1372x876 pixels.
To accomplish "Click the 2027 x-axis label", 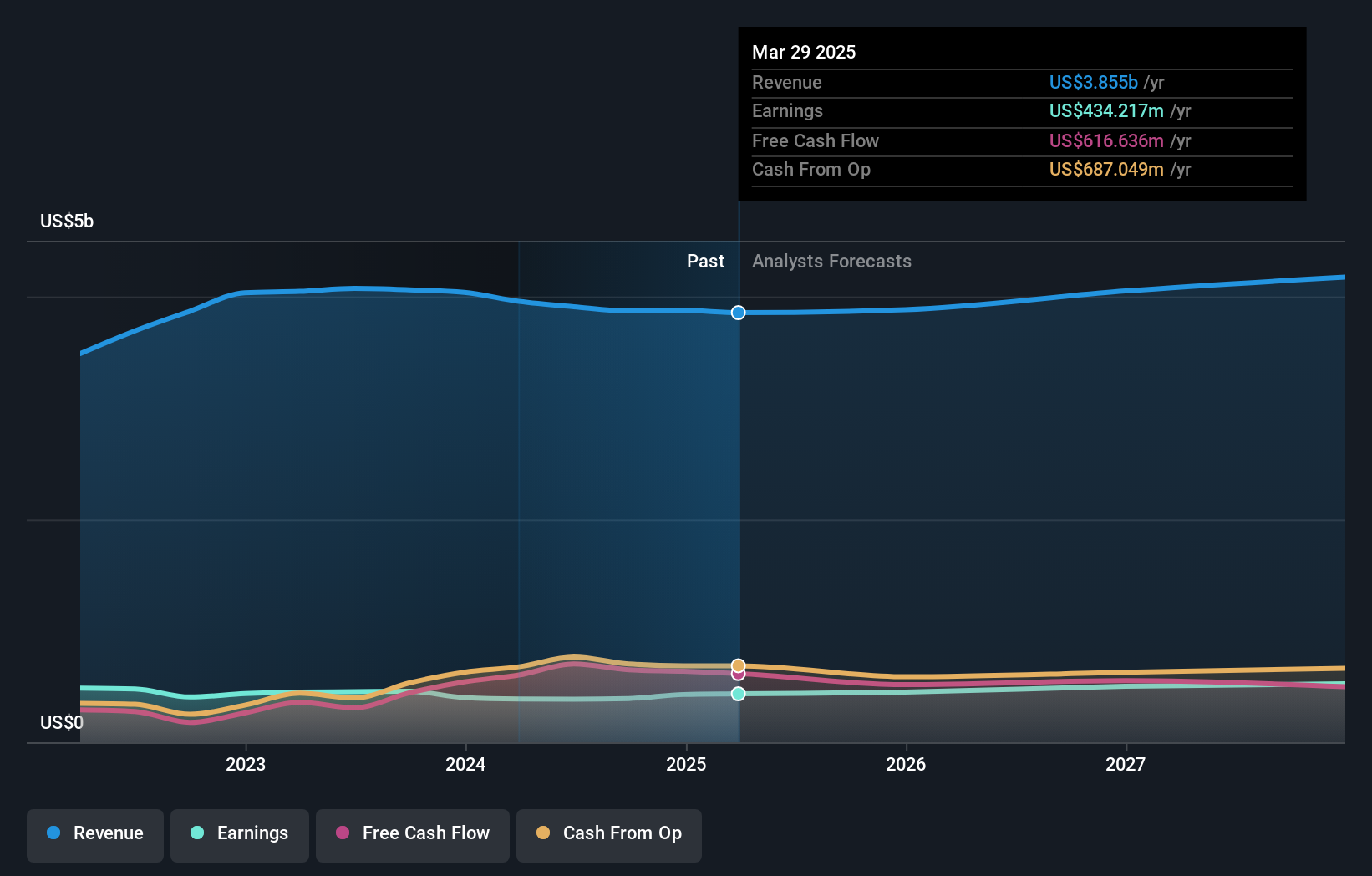I will (1126, 764).
